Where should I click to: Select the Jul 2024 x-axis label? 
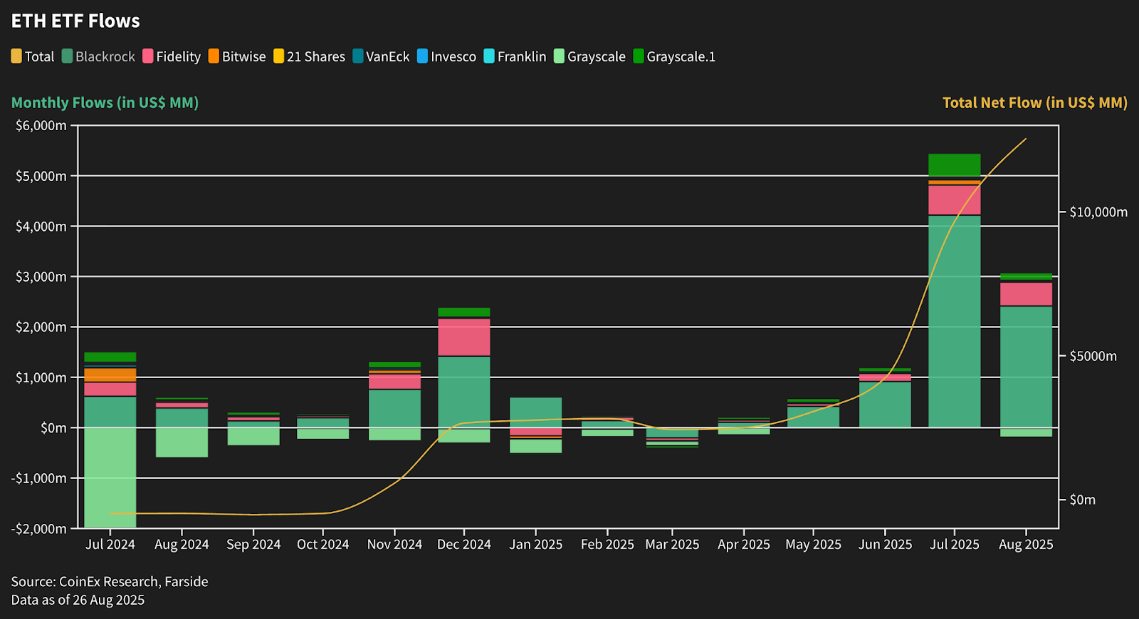tap(110, 544)
